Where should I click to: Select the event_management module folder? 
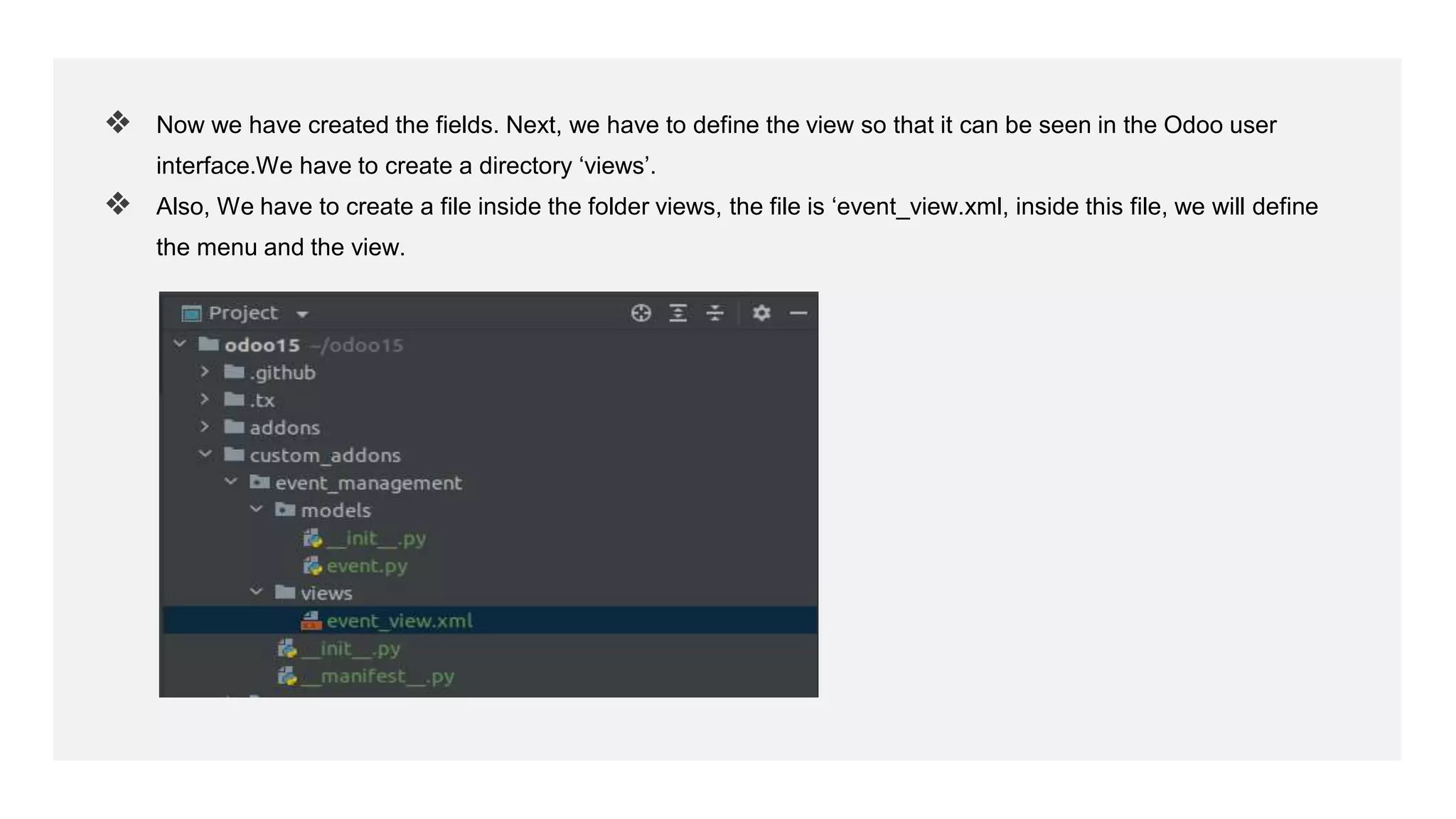click(x=368, y=483)
